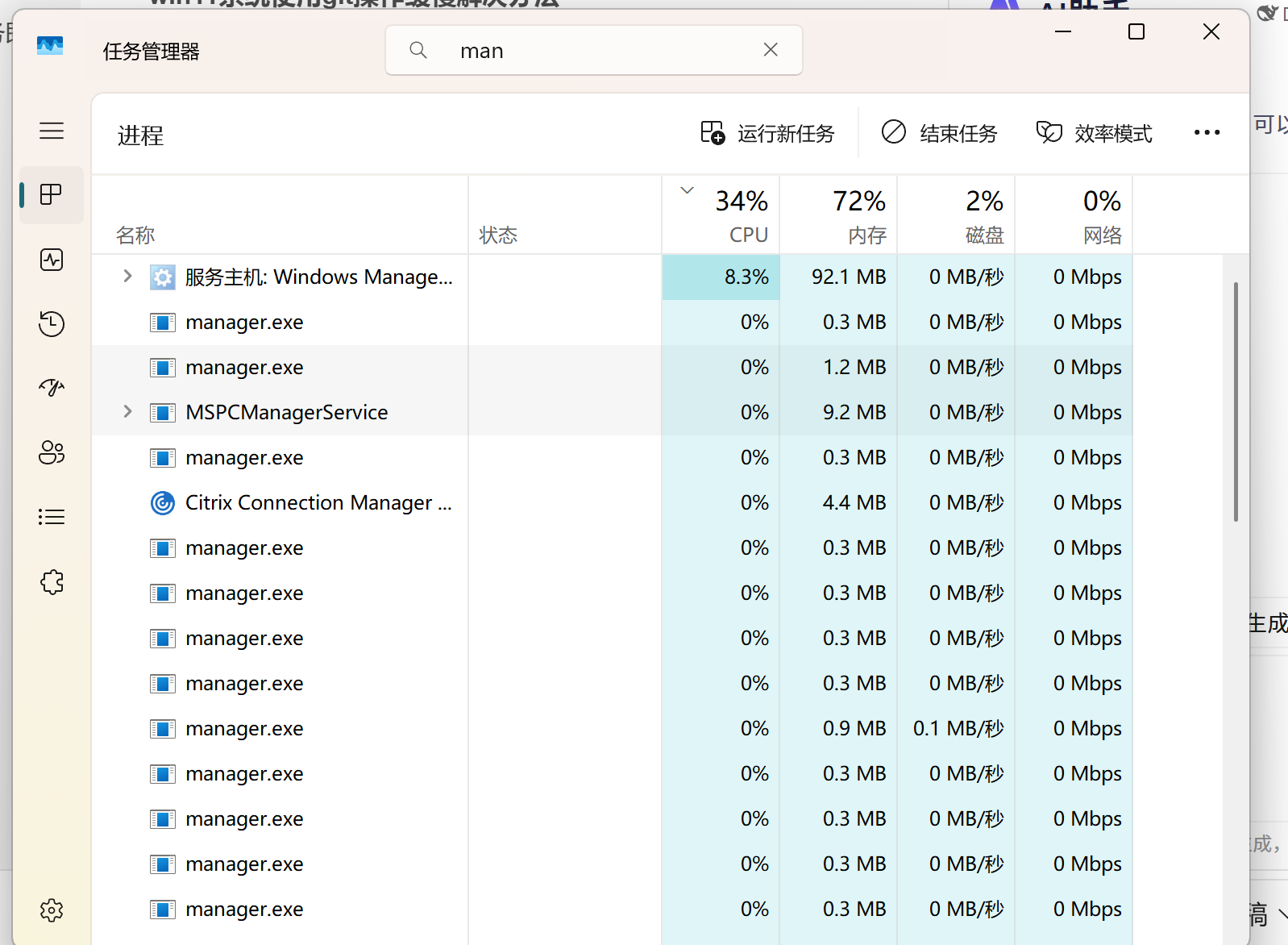The height and width of the screenshot is (945, 1288).
Task: Select the manager.exe using 1.2 MB memory
Action: pos(244,368)
